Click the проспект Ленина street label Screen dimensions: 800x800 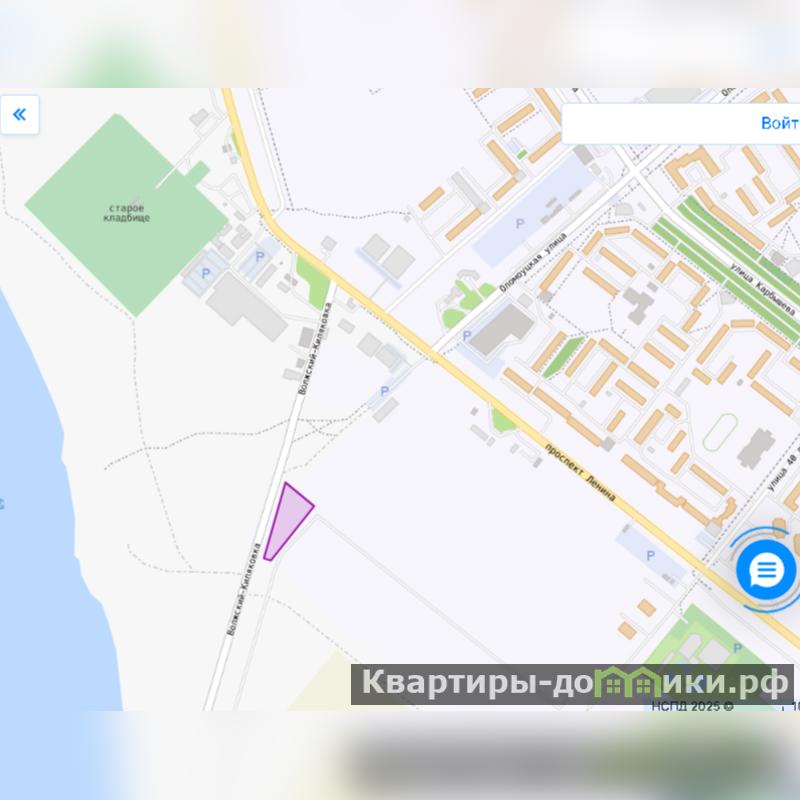(580, 472)
